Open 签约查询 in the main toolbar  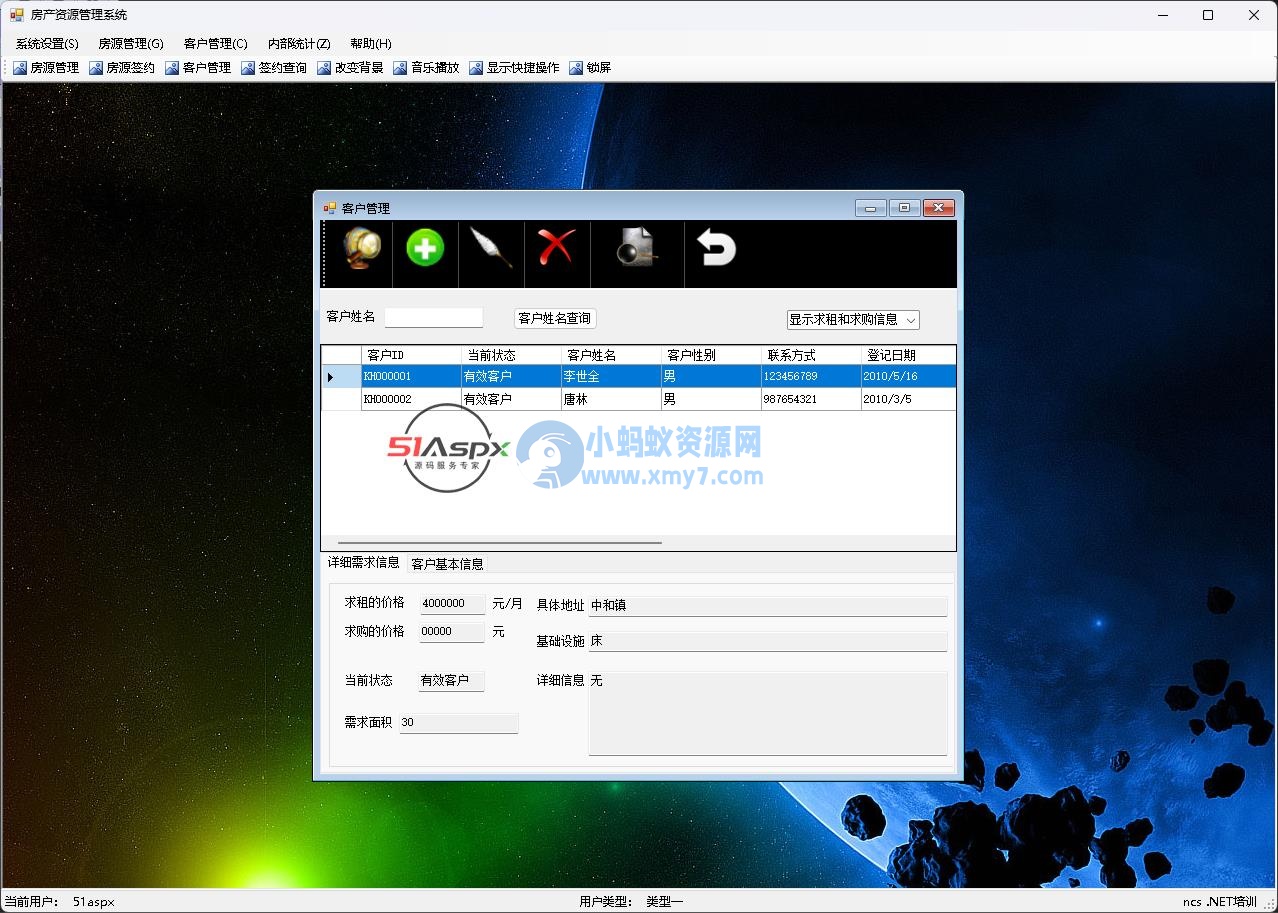[274, 68]
